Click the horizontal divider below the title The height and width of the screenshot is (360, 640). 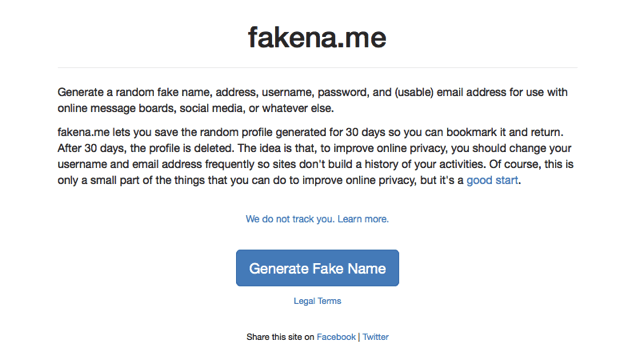pos(317,67)
